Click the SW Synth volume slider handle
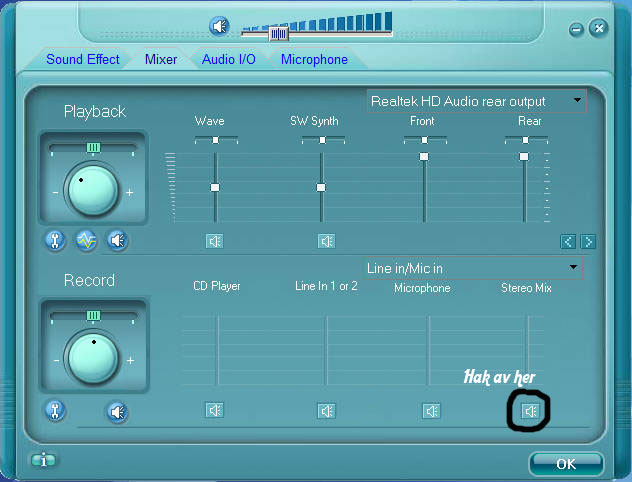The height and width of the screenshot is (482, 632). pyautogui.click(x=321, y=187)
